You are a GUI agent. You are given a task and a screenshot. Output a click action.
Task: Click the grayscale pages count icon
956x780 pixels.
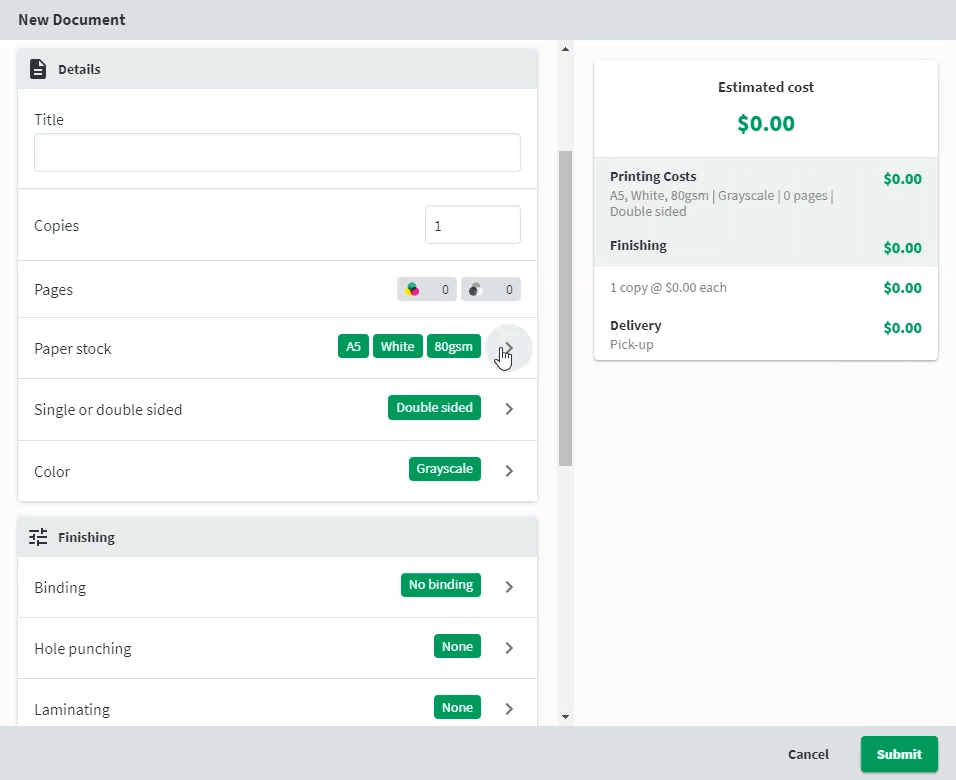475,289
